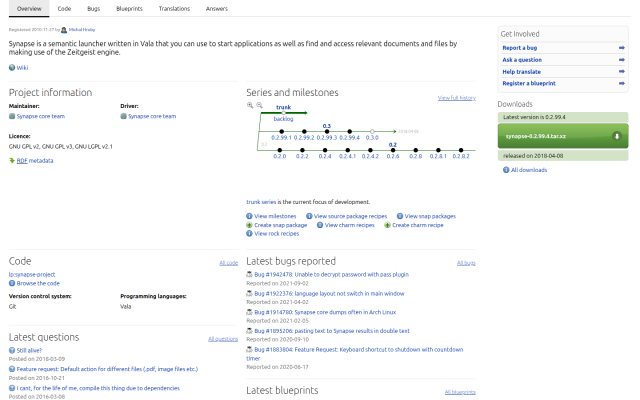
Task: Open View full history link
Action: (457, 98)
